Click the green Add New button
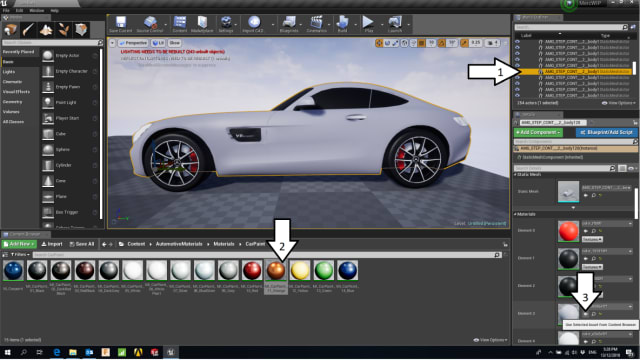 click(x=19, y=244)
